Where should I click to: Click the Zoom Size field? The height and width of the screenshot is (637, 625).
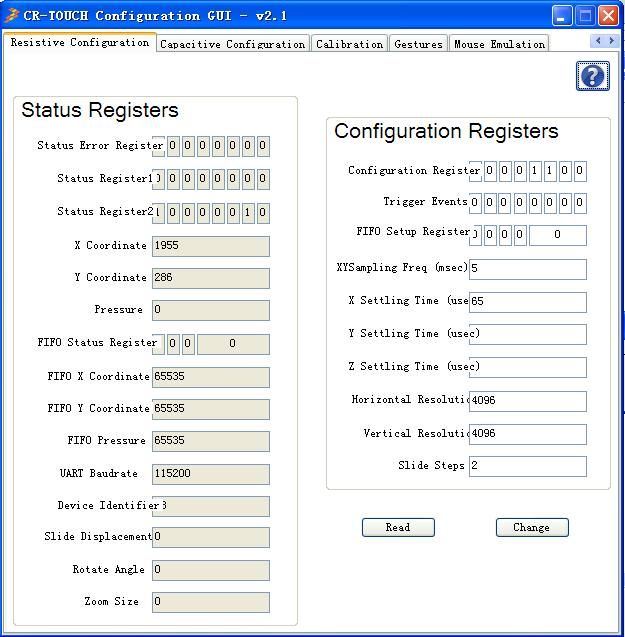[211, 602]
